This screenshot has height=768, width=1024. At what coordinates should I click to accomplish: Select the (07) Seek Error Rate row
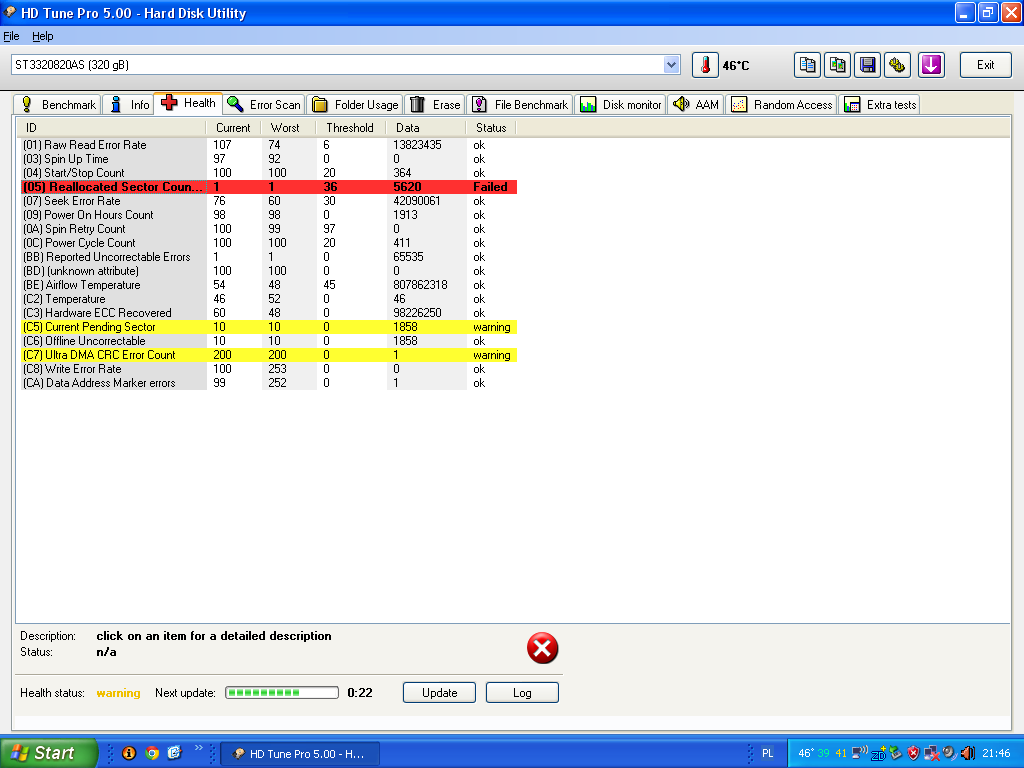269,201
